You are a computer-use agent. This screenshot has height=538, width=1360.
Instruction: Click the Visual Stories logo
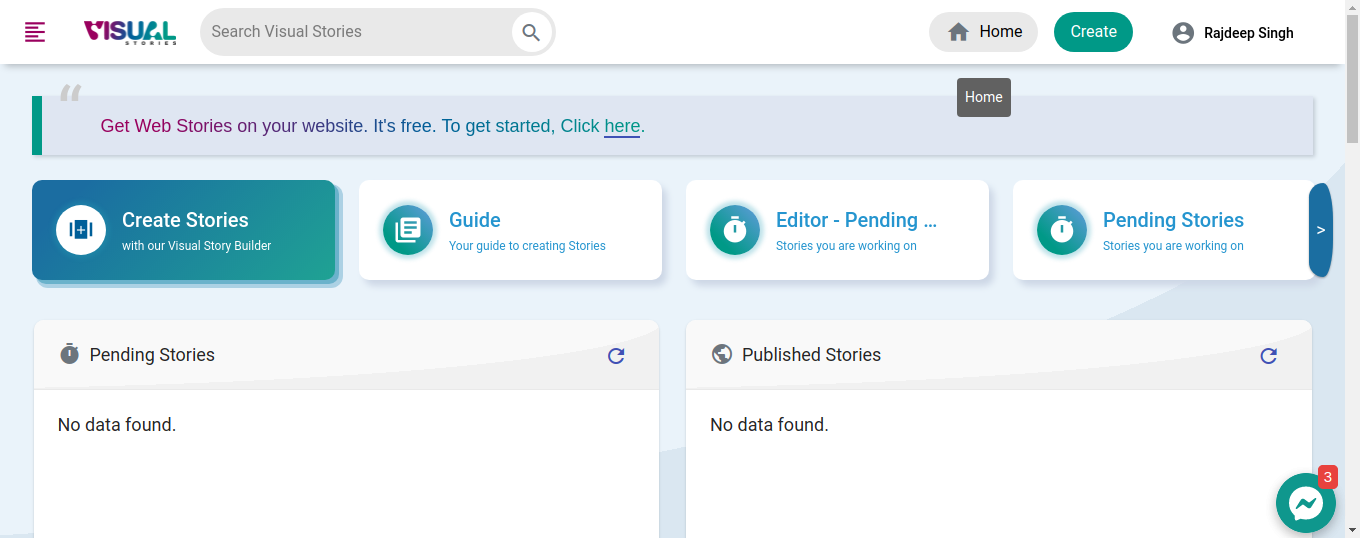pos(130,32)
